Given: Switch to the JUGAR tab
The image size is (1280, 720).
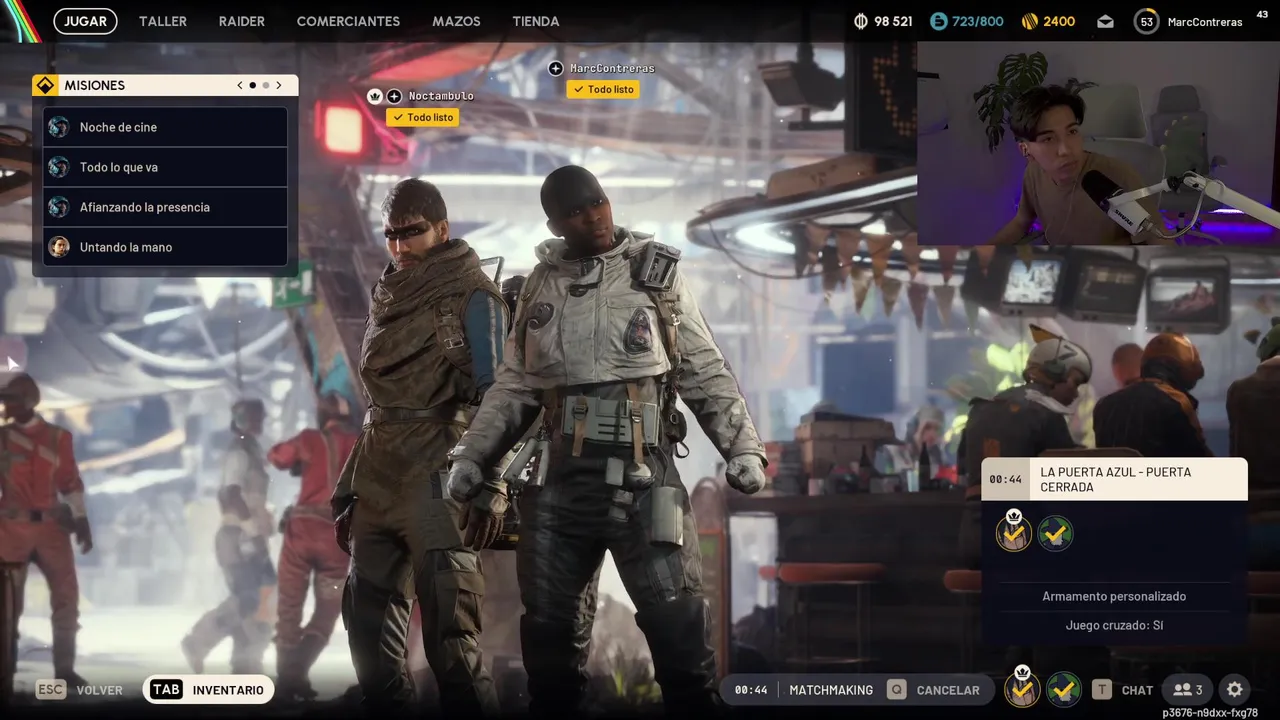Looking at the screenshot, I should 85,21.
